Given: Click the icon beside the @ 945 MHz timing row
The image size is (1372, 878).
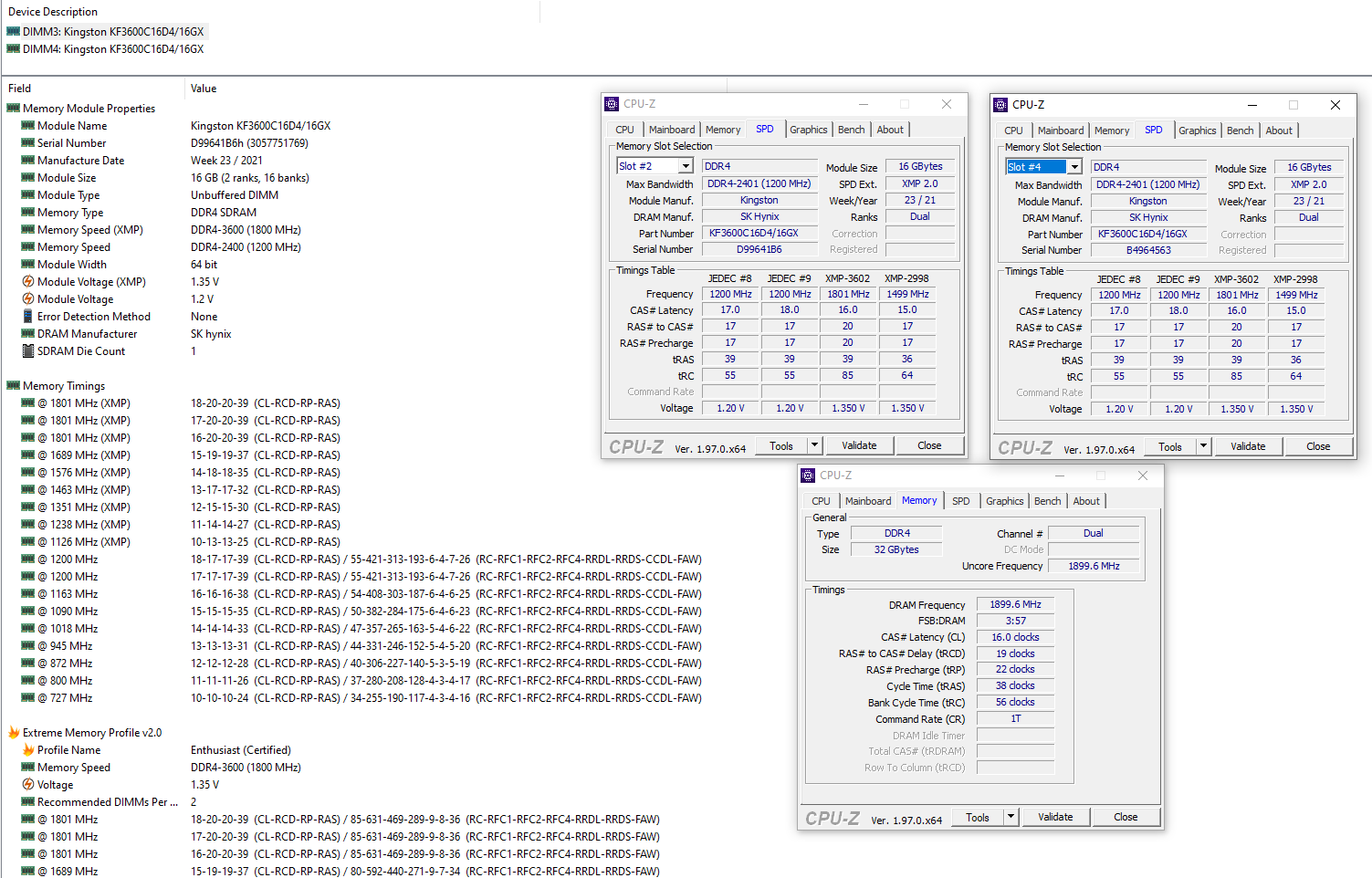Looking at the screenshot, I should click(27, 645).
